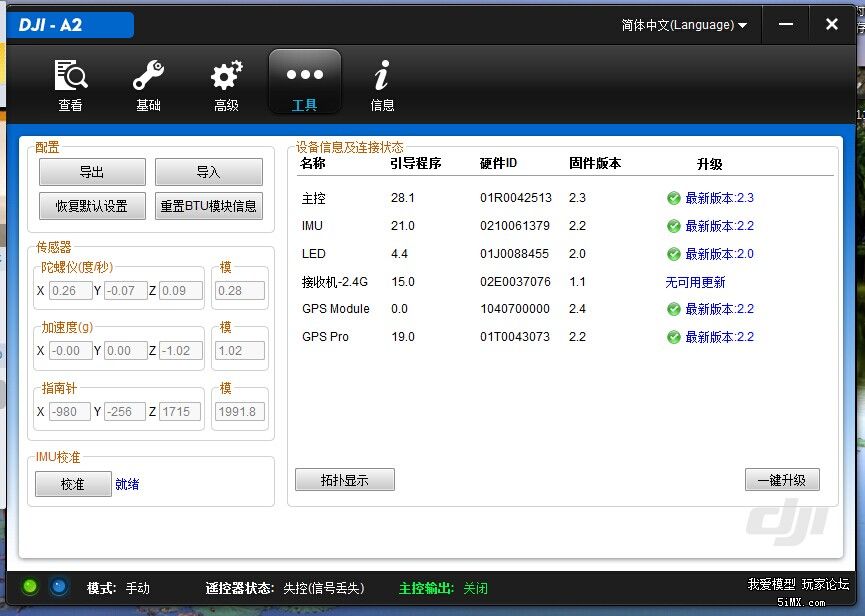Click hardware ID 1040700000
This screenshot has height=616, width=865.
coord(515,309)
